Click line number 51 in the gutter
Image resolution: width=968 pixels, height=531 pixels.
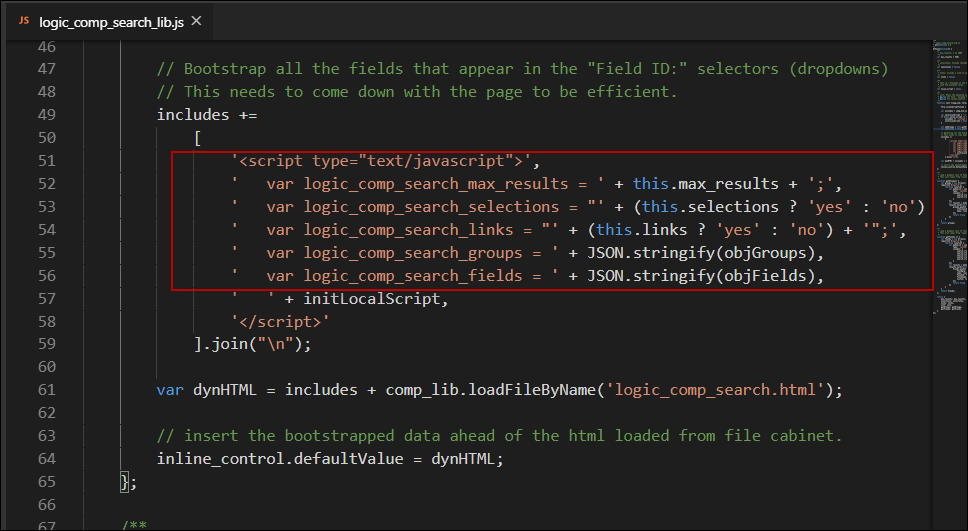coord(47,160)
